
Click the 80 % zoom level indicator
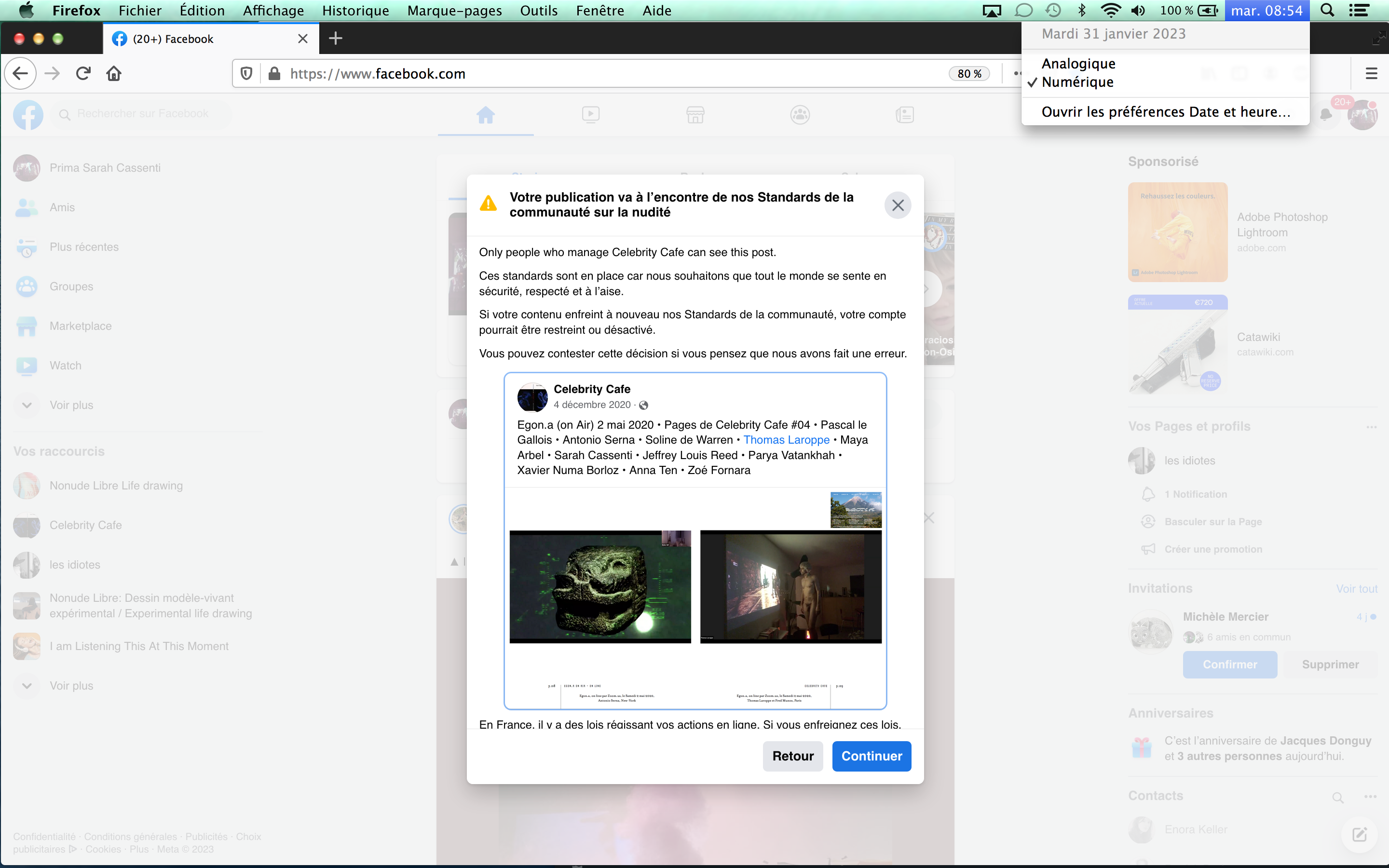pos(969,73)
